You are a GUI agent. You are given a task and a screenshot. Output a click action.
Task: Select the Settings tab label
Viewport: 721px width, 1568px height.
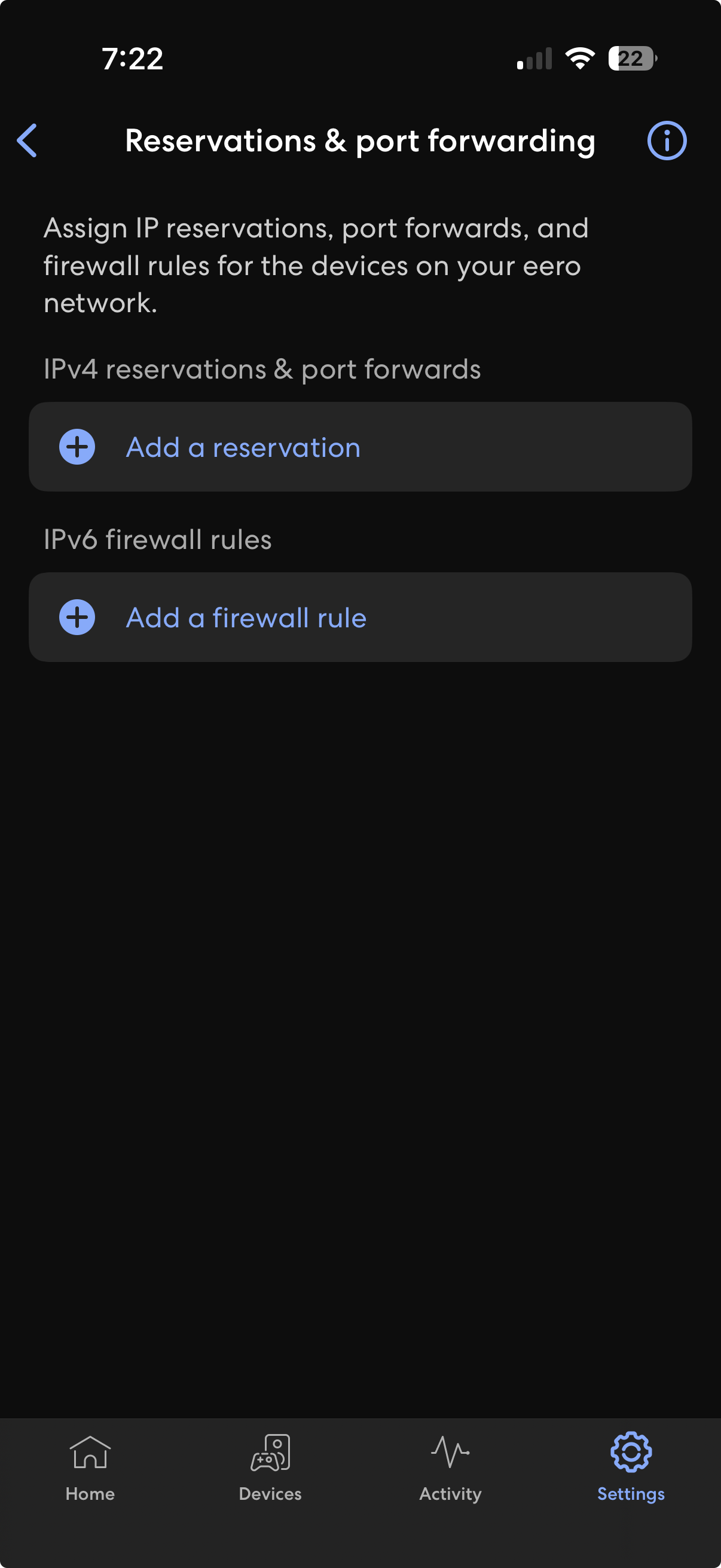click(x=631, y=1494)
